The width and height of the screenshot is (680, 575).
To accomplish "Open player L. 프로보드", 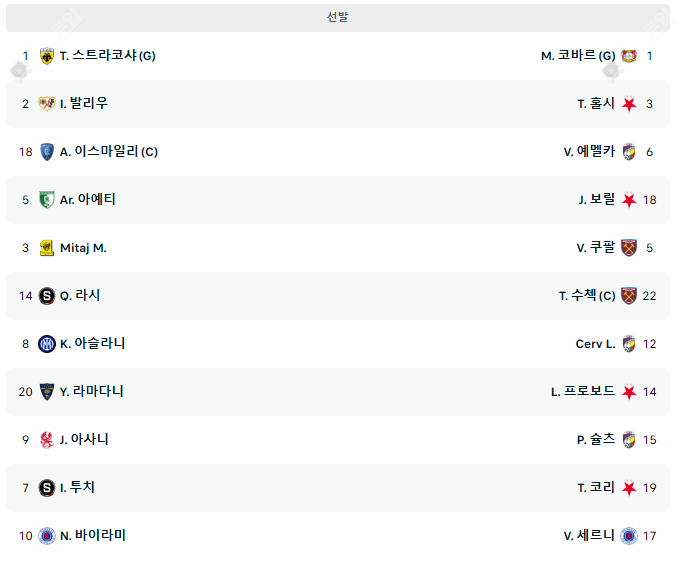I will point(583,392).
